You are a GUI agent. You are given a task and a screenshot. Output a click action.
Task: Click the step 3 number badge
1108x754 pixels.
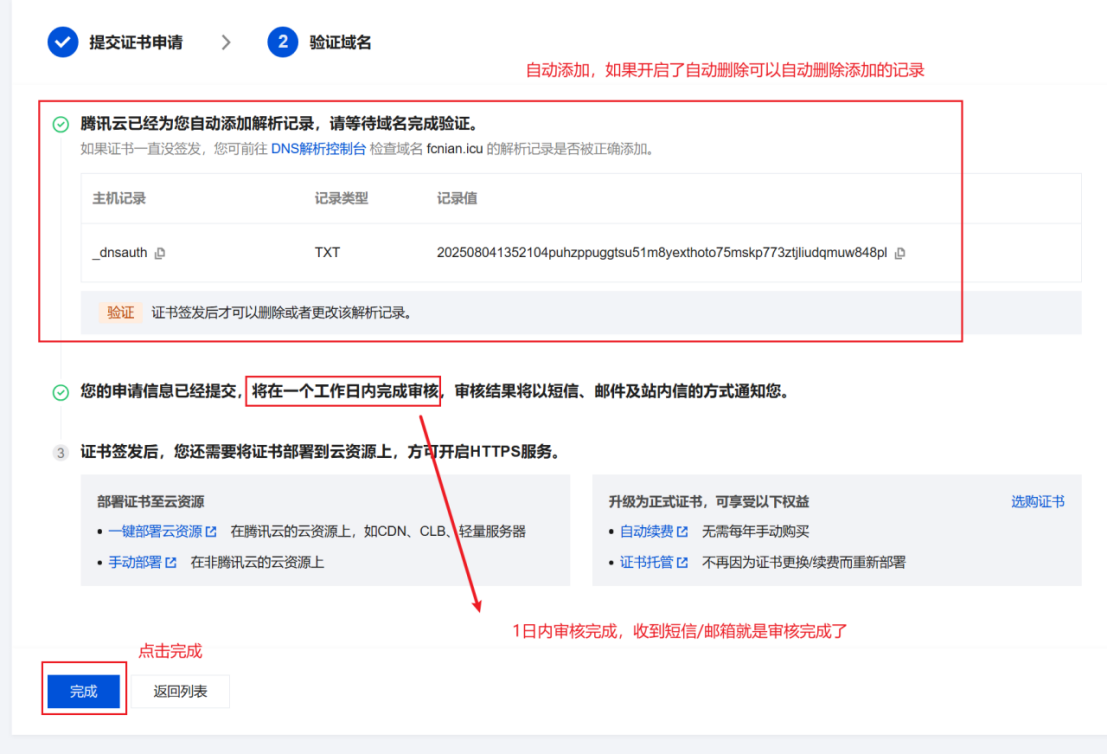click(61, 453)
